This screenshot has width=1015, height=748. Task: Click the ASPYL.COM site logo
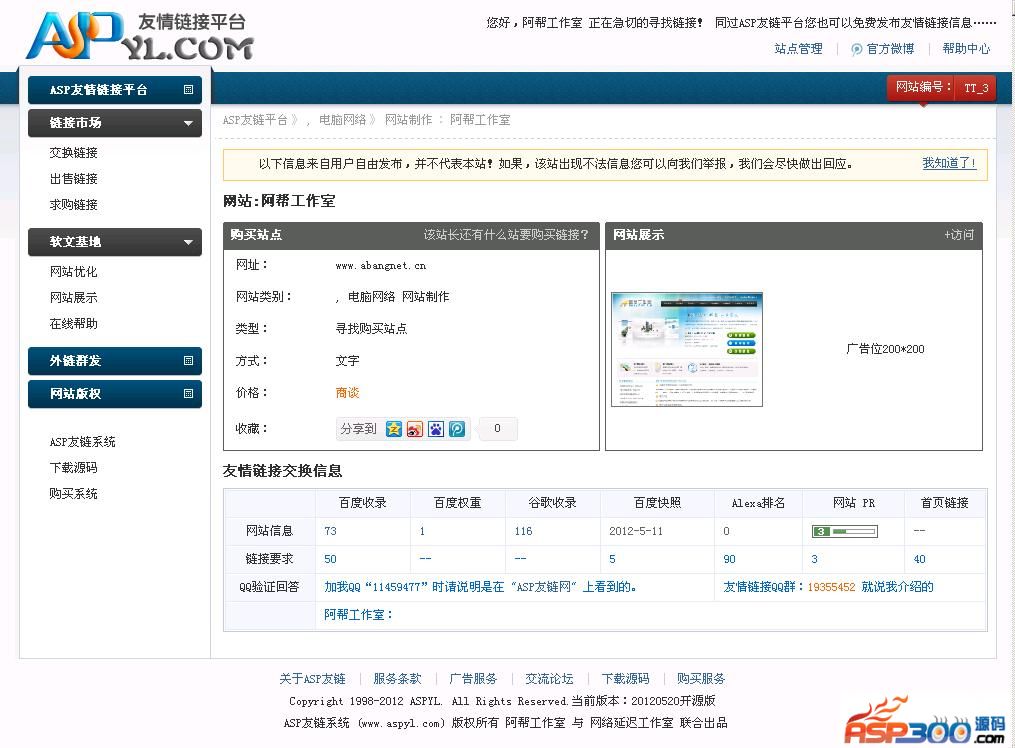(139, 36)
